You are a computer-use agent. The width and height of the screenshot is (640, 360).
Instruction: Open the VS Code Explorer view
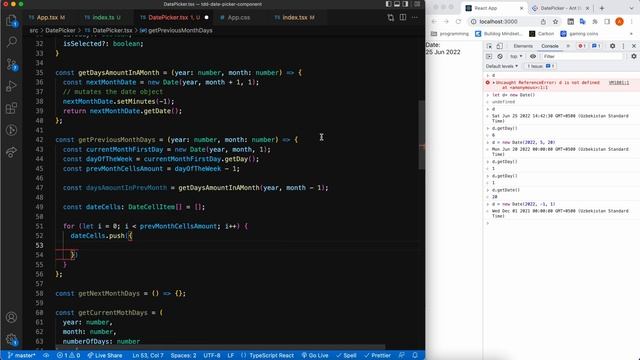point(11,20)
